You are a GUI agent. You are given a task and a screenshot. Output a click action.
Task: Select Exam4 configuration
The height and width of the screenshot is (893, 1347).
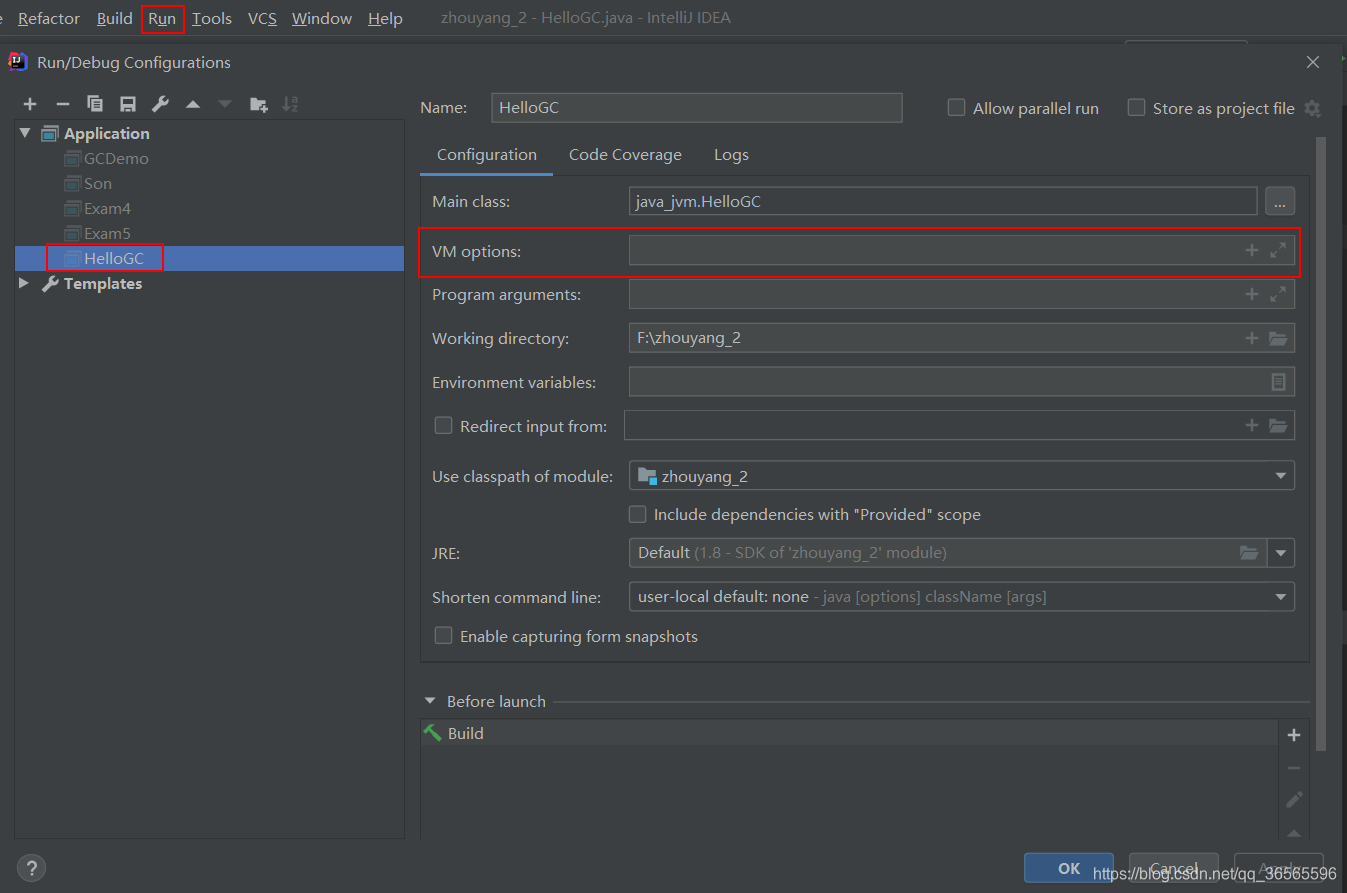pos(107,208)
